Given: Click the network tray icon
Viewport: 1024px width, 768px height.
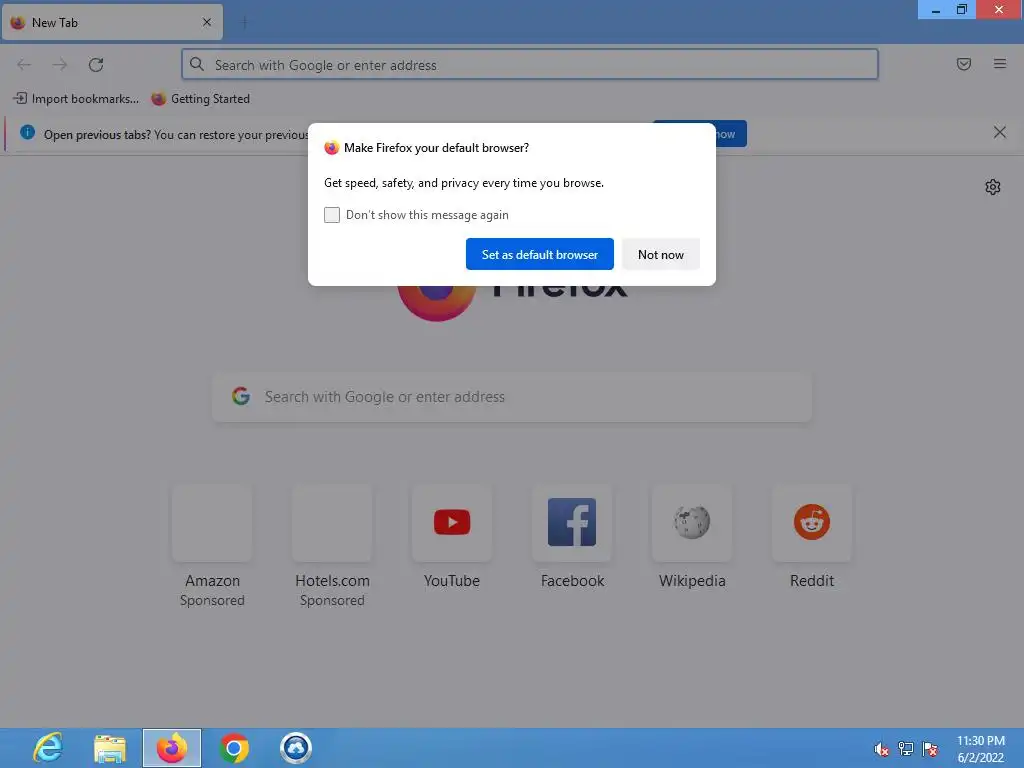Looking at the screenshot, I should tap(906, 748).
